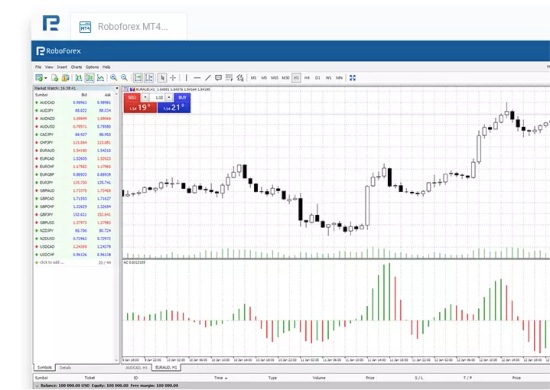Select the text label comment tool
The height and width of the screenshot is (390, 550).
(218, 78)
